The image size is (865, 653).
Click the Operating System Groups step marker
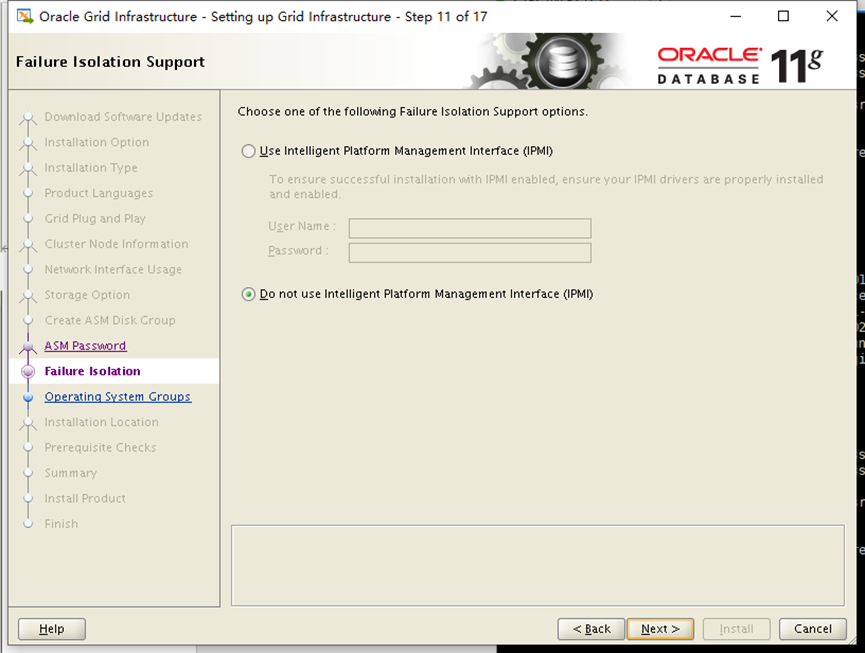coord(28,397)
